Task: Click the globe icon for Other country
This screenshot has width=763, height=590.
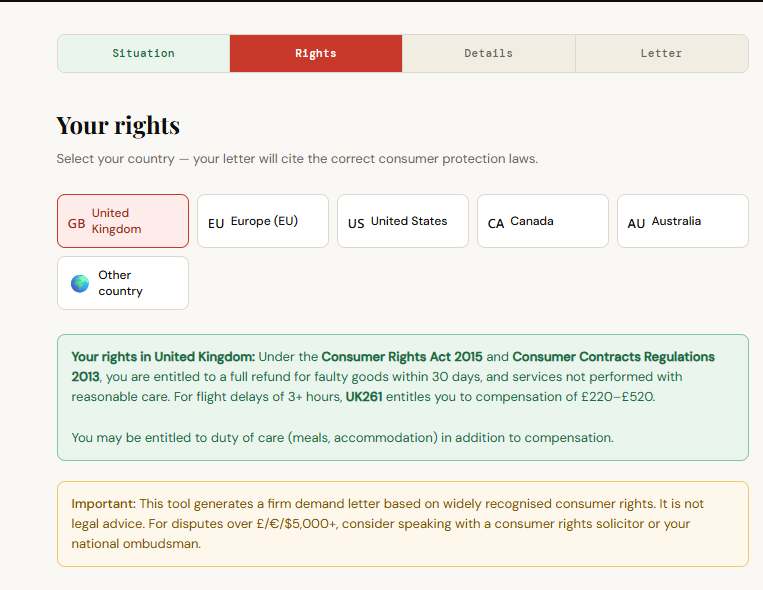Action: click(x=80, y=284)
